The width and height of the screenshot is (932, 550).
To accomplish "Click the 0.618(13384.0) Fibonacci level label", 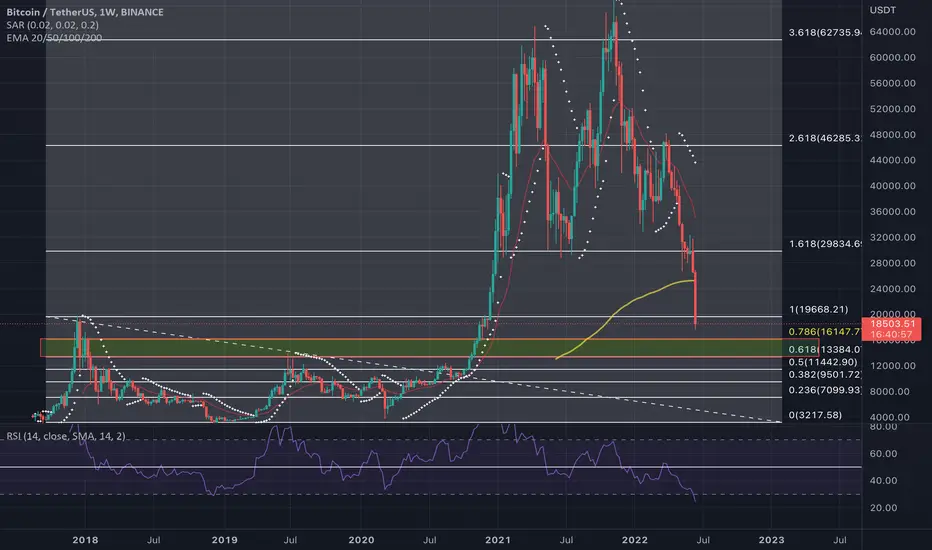I will (825, 349).
